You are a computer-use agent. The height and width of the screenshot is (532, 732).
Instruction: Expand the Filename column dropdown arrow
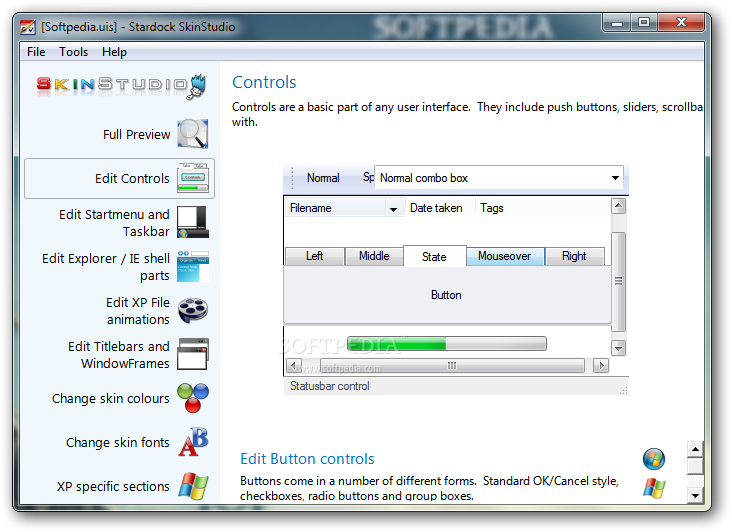point(394,210)
